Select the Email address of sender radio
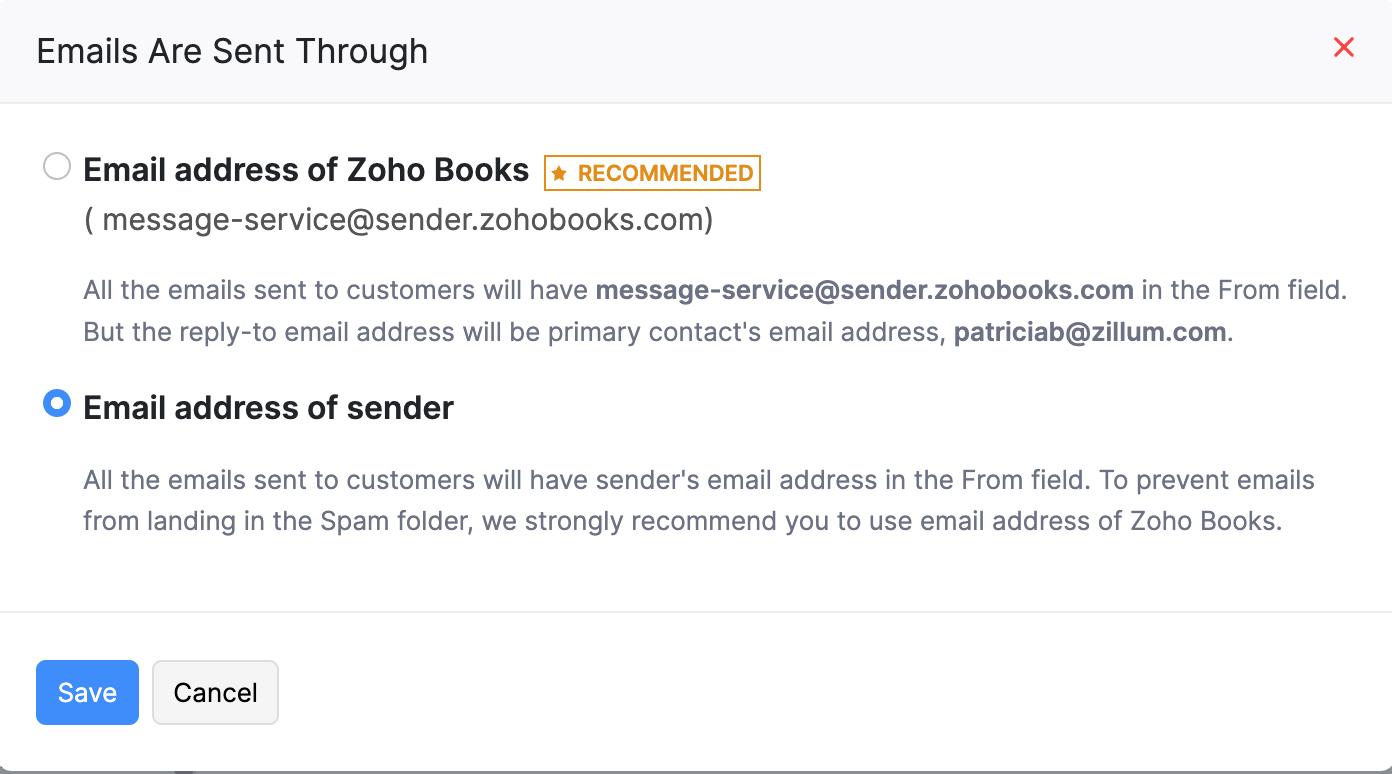Screen dimensions: 1392x774 click(x=57, y=404)
